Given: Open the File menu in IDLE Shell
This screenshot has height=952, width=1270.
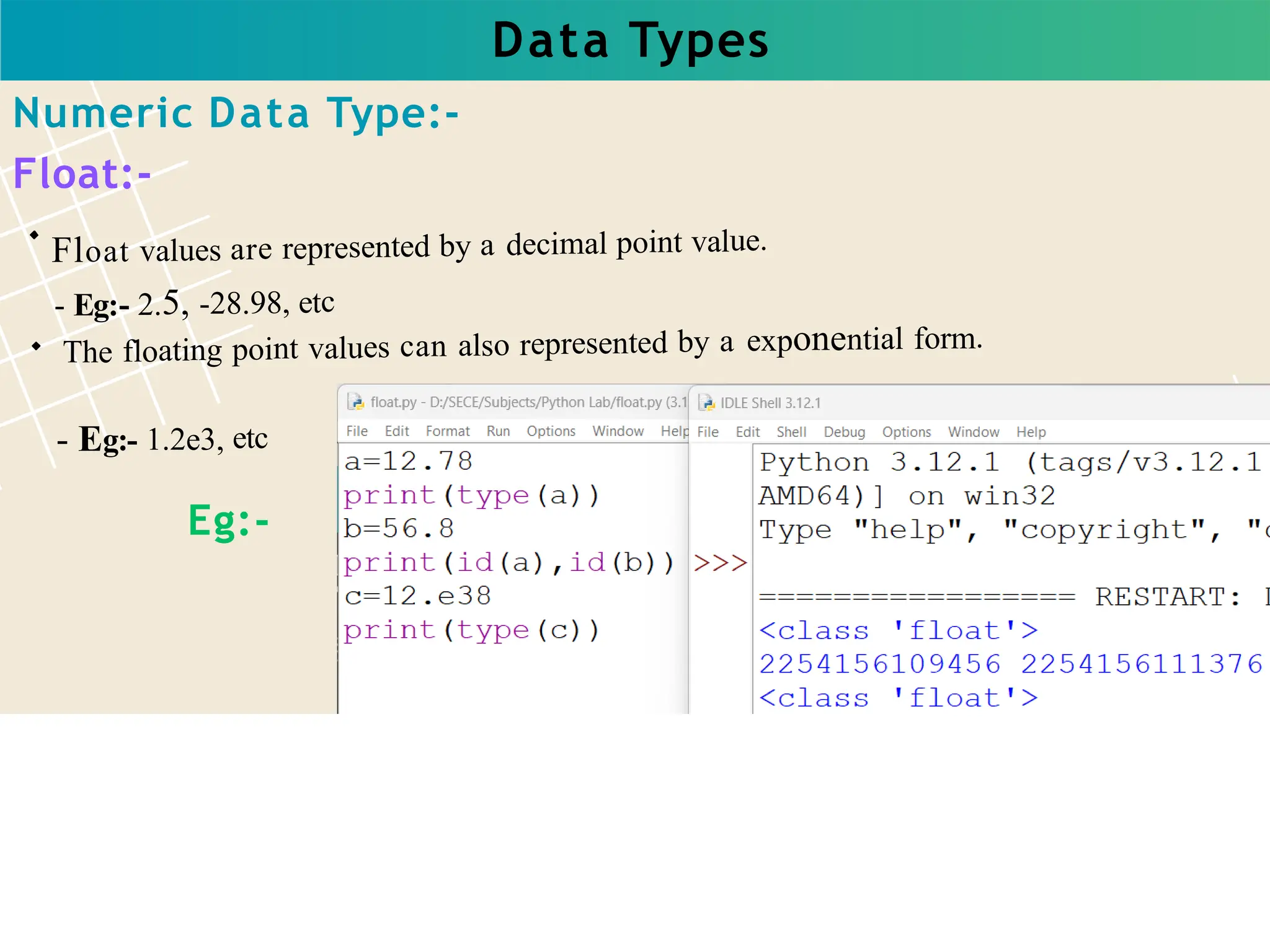Looking at the screenshot, I should tap(708, 432).
